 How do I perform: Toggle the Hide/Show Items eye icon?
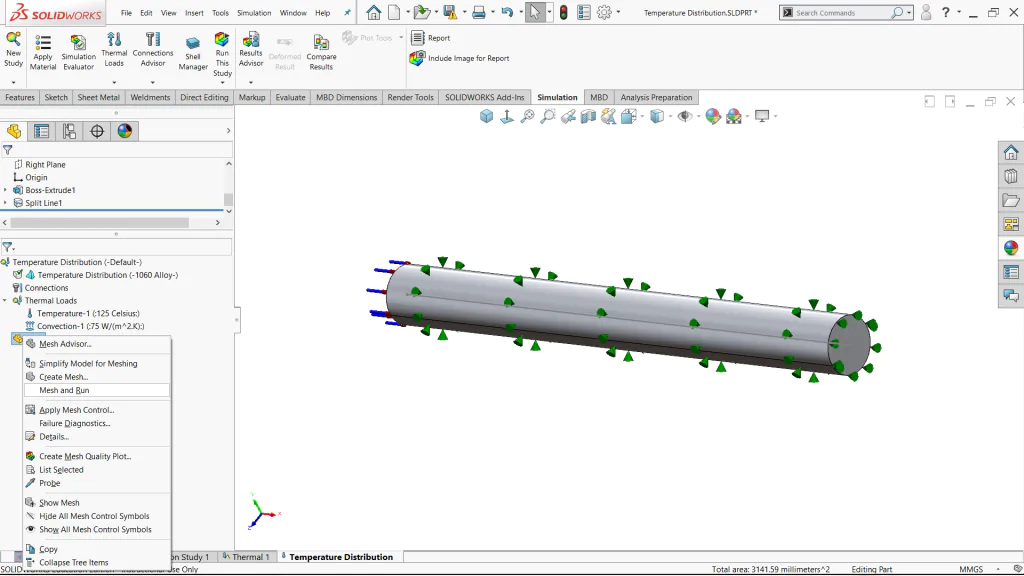[684, 116]
